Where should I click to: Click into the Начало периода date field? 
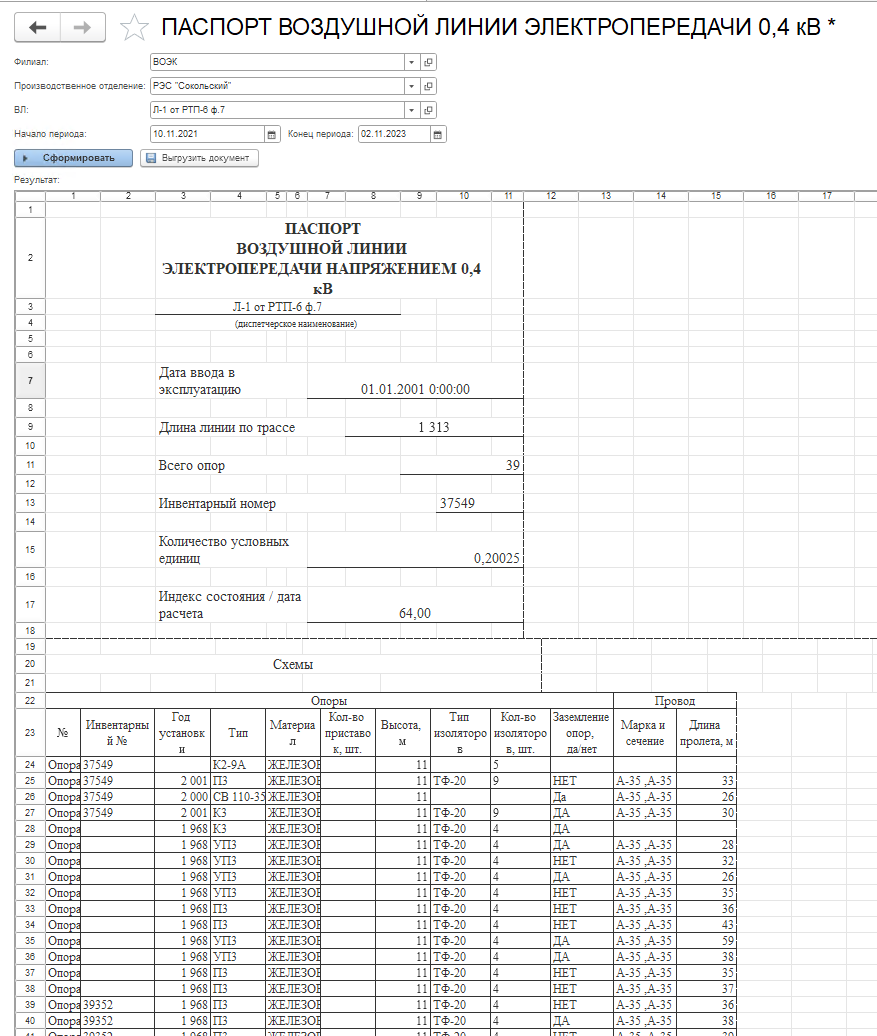(x=206, y=134)
